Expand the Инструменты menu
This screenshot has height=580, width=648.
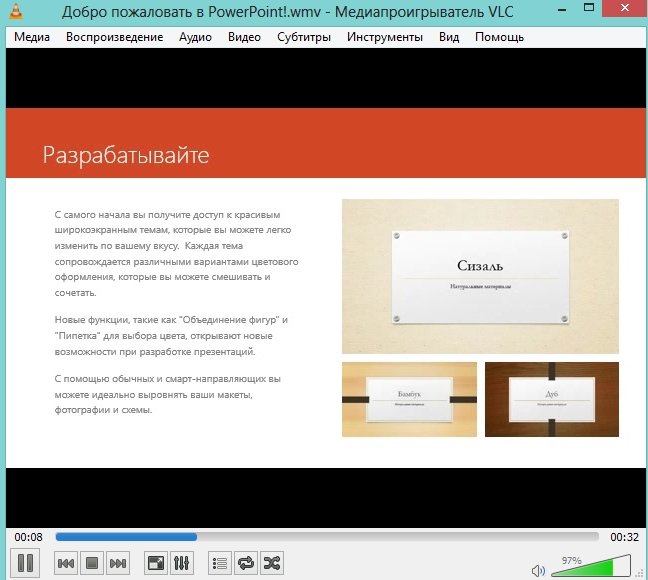point(385,37)
